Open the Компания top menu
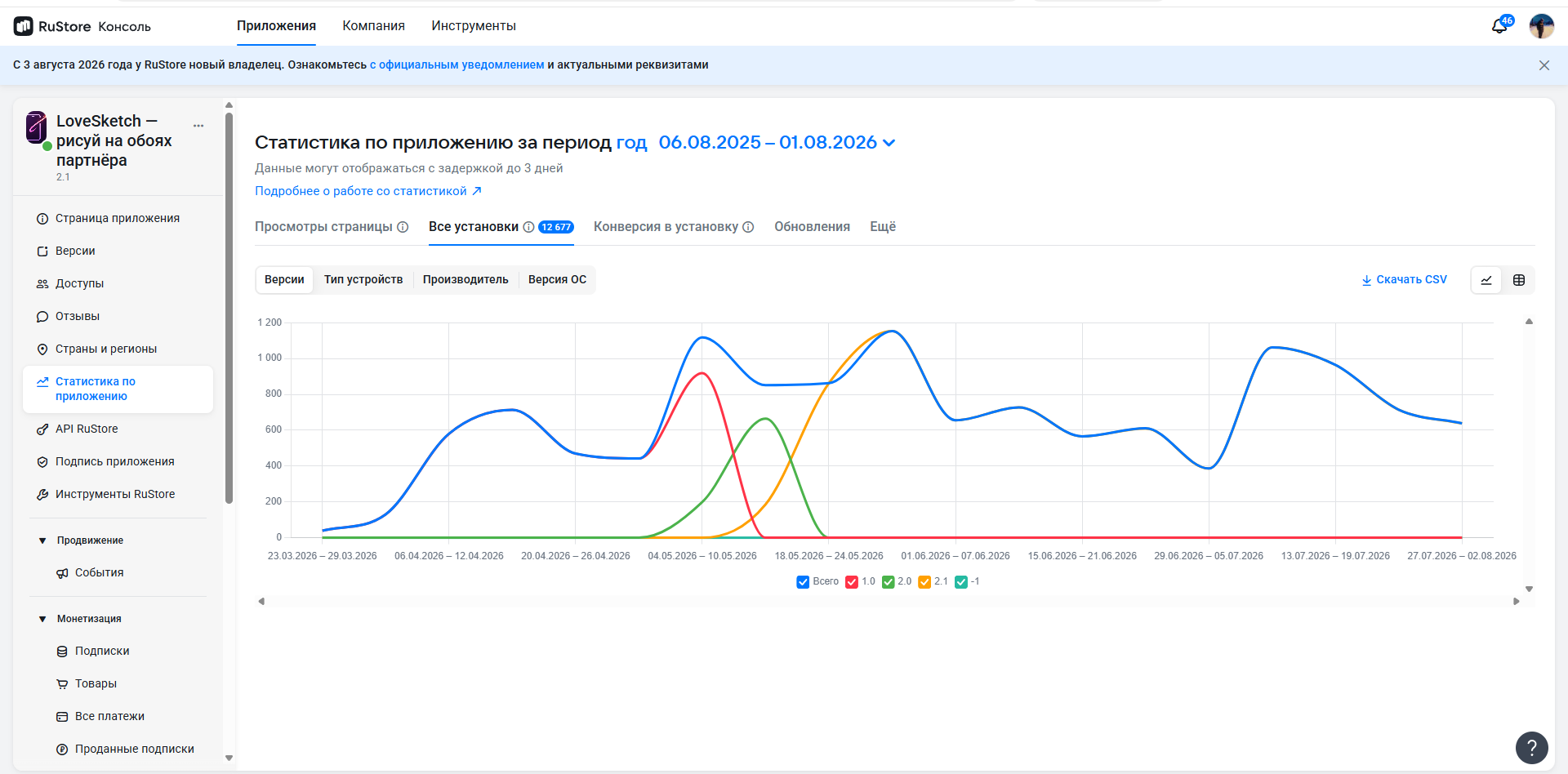The height and width of the screenshot is (774, 1568). coord(373,26)
